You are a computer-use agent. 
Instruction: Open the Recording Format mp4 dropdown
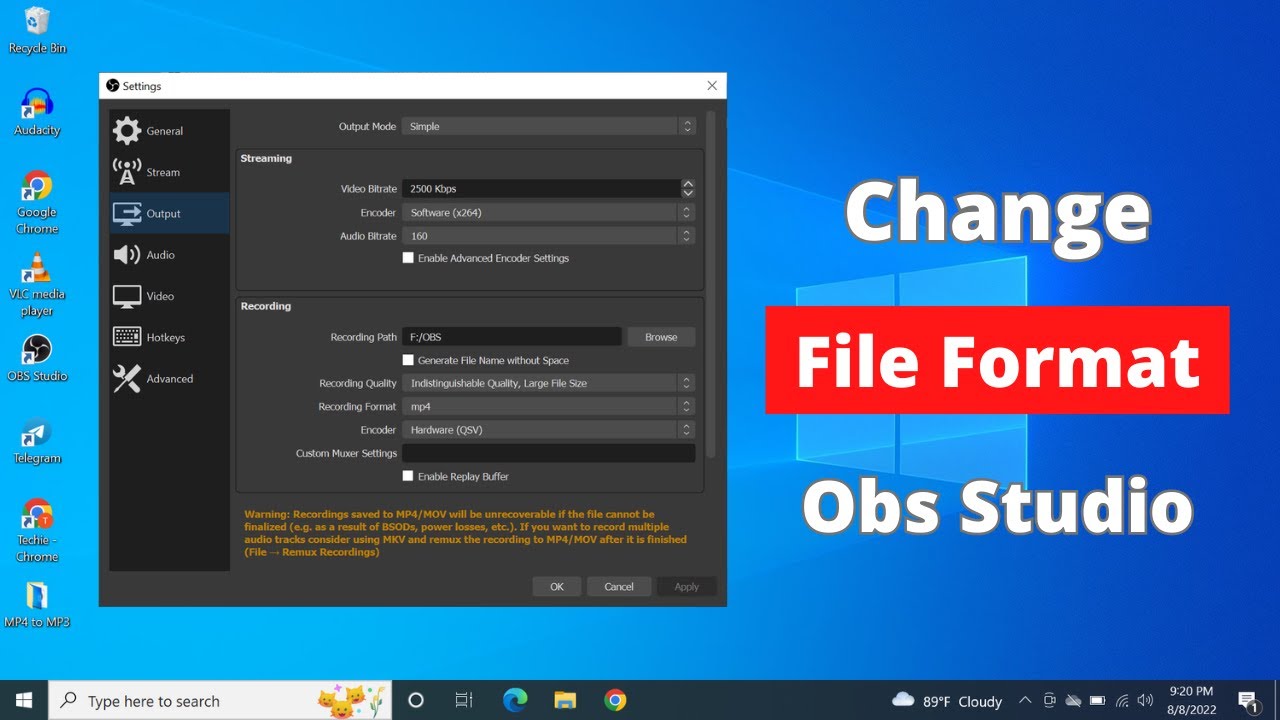tap(548, 407)
